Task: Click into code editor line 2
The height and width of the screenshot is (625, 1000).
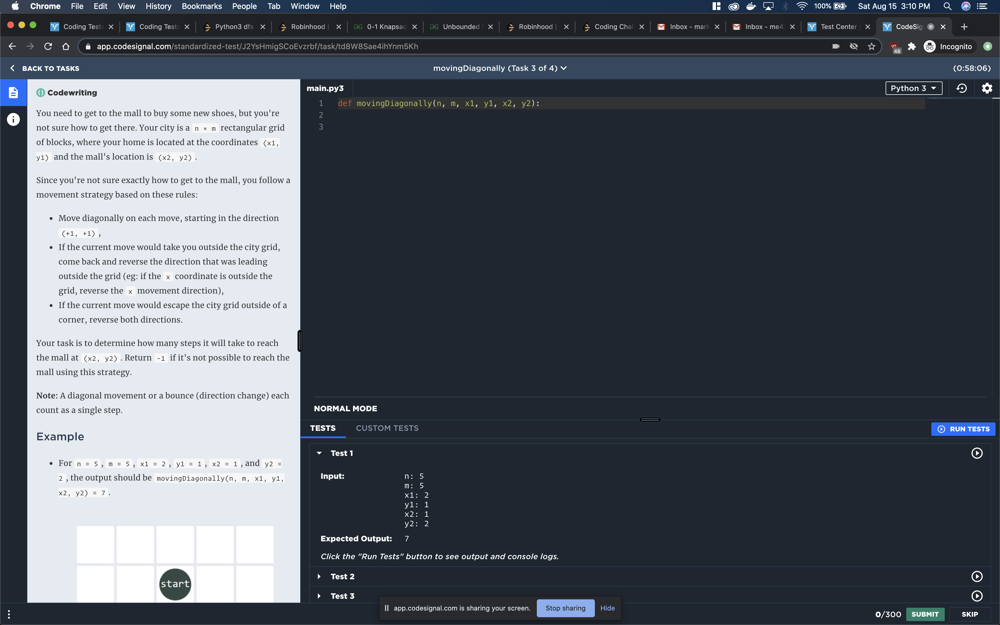Action: click(630, 115)
